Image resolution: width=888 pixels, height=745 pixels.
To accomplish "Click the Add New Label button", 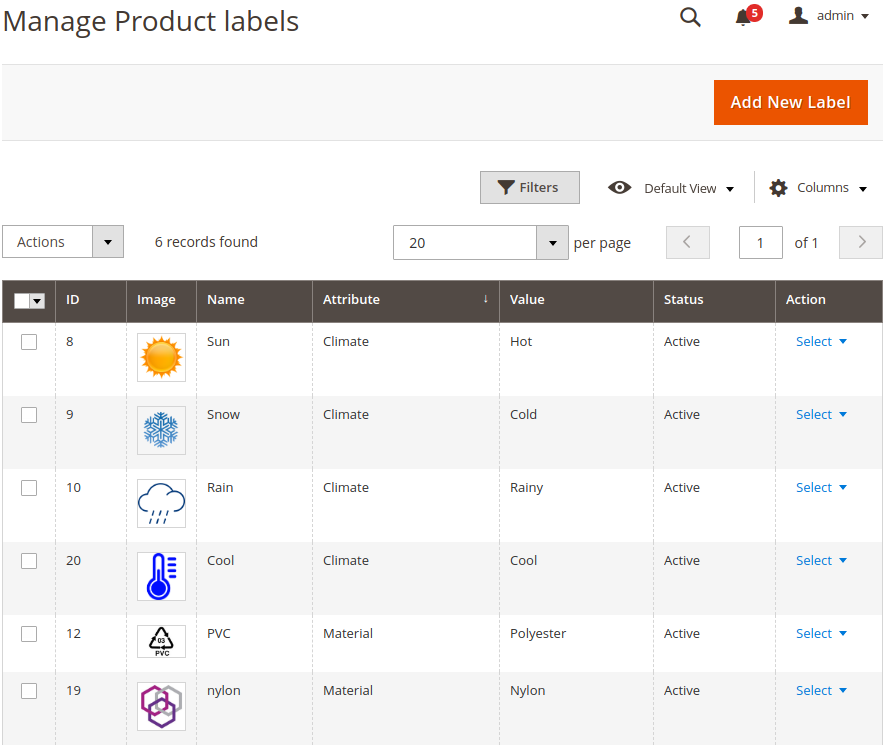I will pos(790,102).
